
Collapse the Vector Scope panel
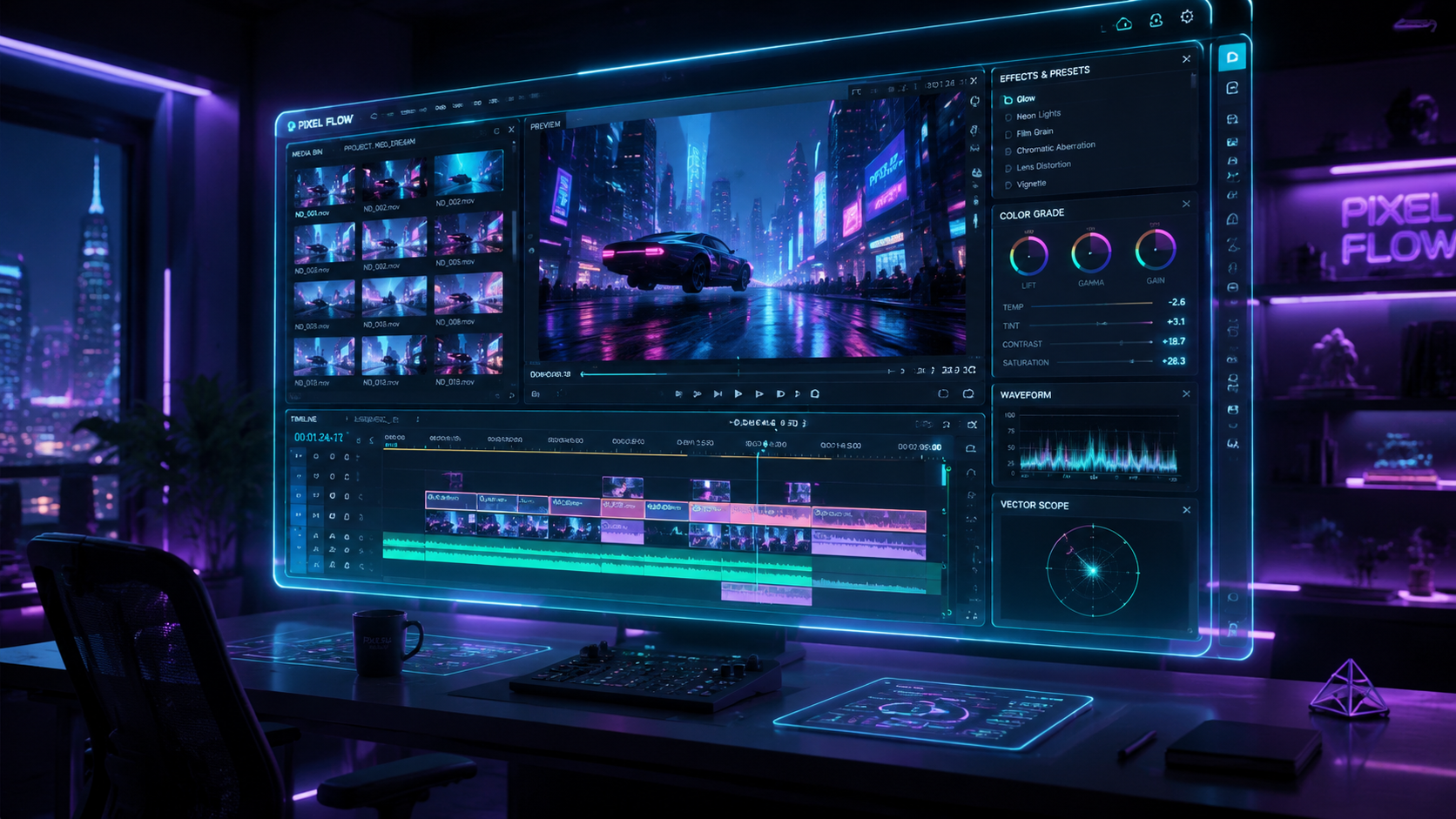pyautogui.click(x=1186, y=509)
